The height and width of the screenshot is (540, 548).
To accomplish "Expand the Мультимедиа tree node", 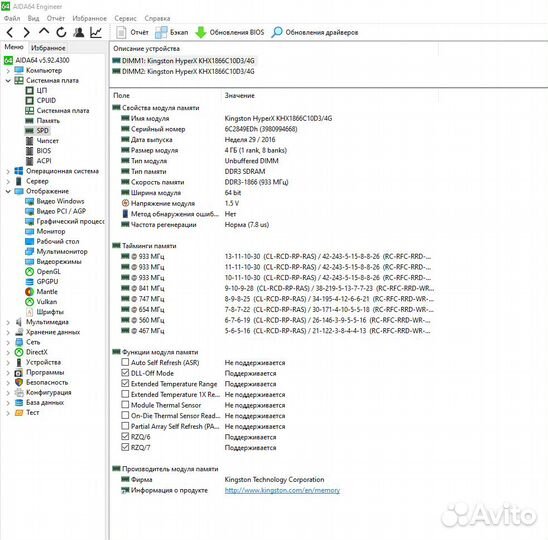I will pyautogui.click(x=8, y=322).
